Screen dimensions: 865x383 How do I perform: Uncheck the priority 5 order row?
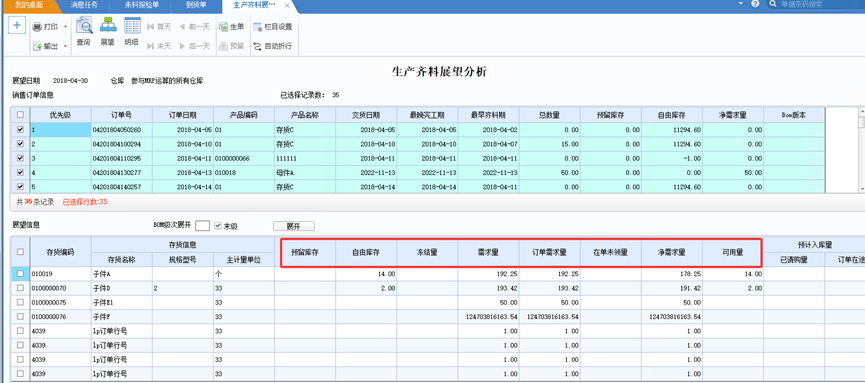(x=21, y=187)
